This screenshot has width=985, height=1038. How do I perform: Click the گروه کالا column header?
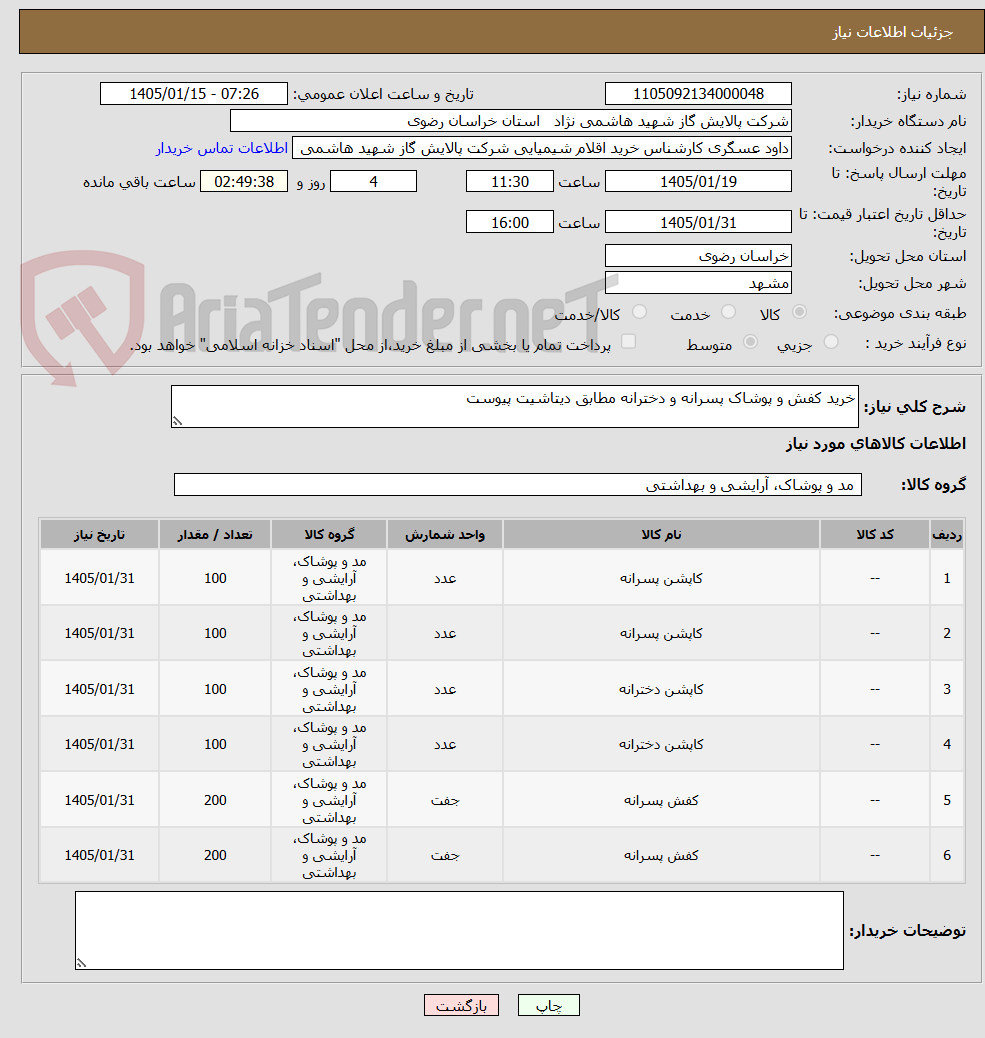click(x=329, y=535)
